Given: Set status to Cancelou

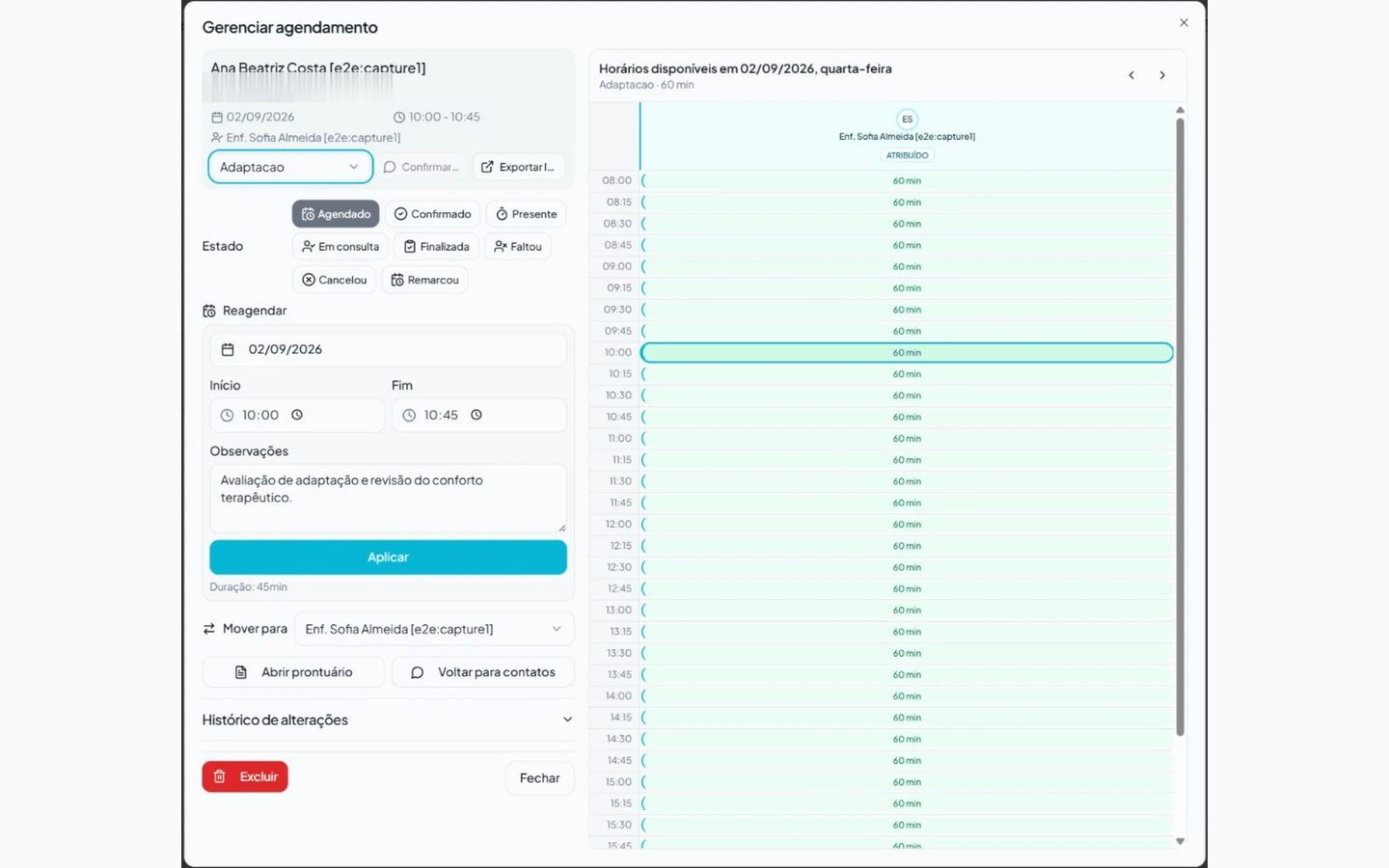Looking at the screenshot, I should (x=334, y=280).
